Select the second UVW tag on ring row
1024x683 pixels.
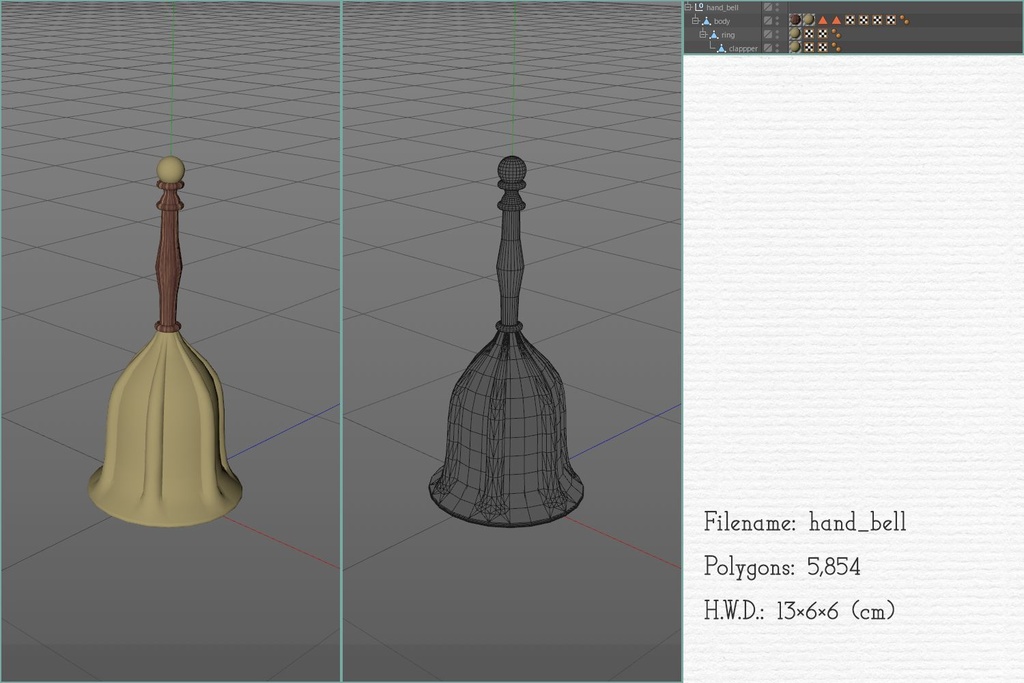tap(823, 34)
